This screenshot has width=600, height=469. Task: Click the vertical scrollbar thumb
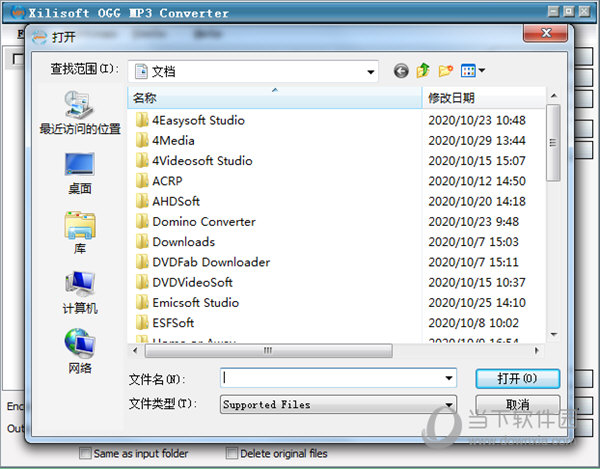(553, 143)
